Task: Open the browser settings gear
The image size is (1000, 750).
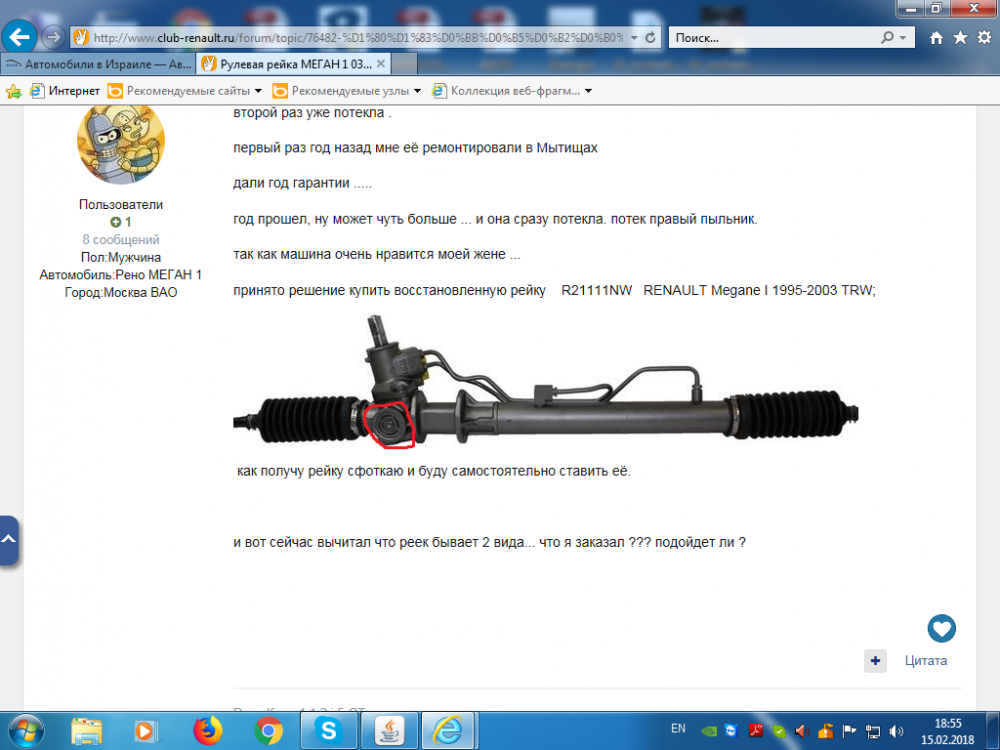Action: (x=984, y=38)
